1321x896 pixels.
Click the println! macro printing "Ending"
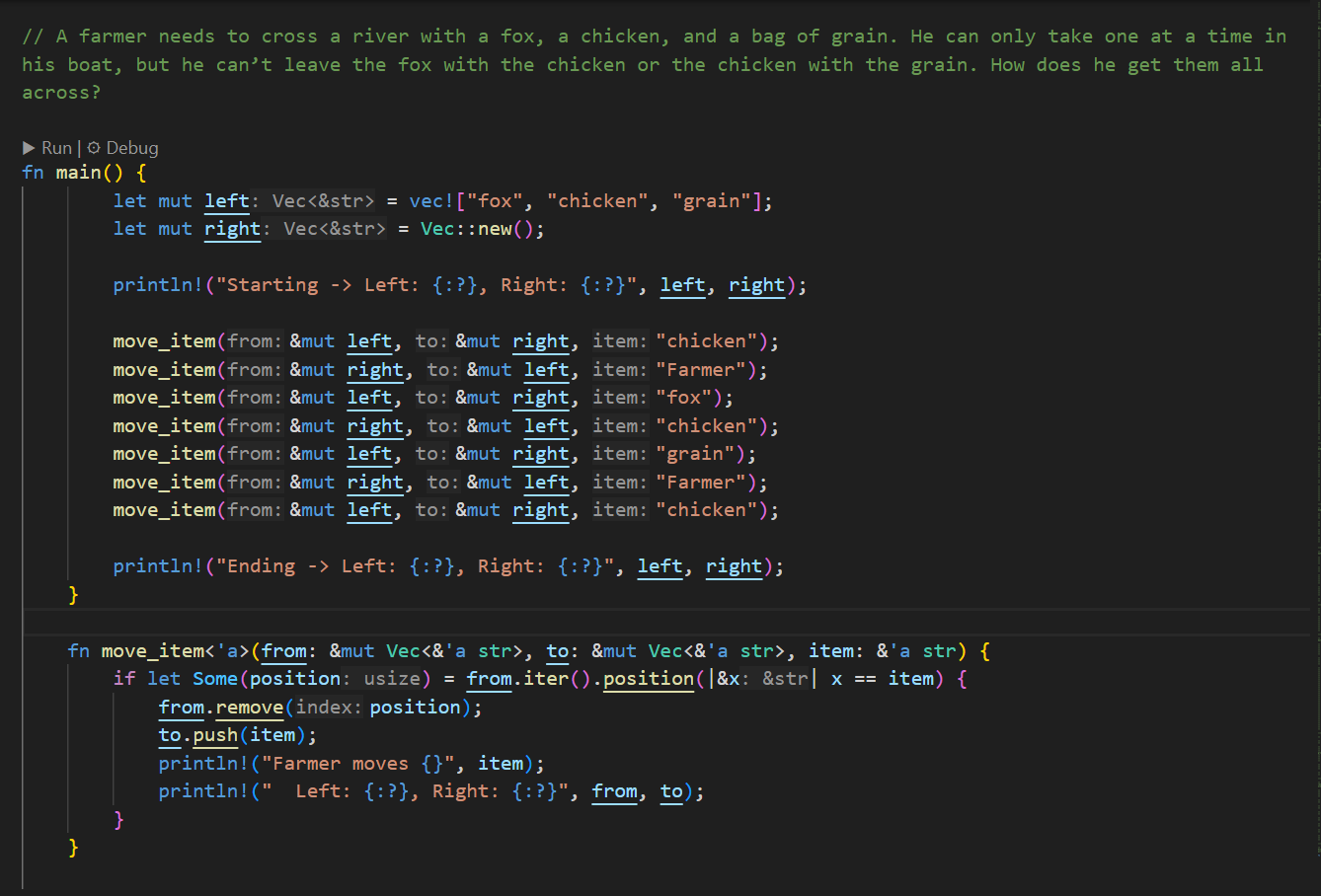point(158,566)
